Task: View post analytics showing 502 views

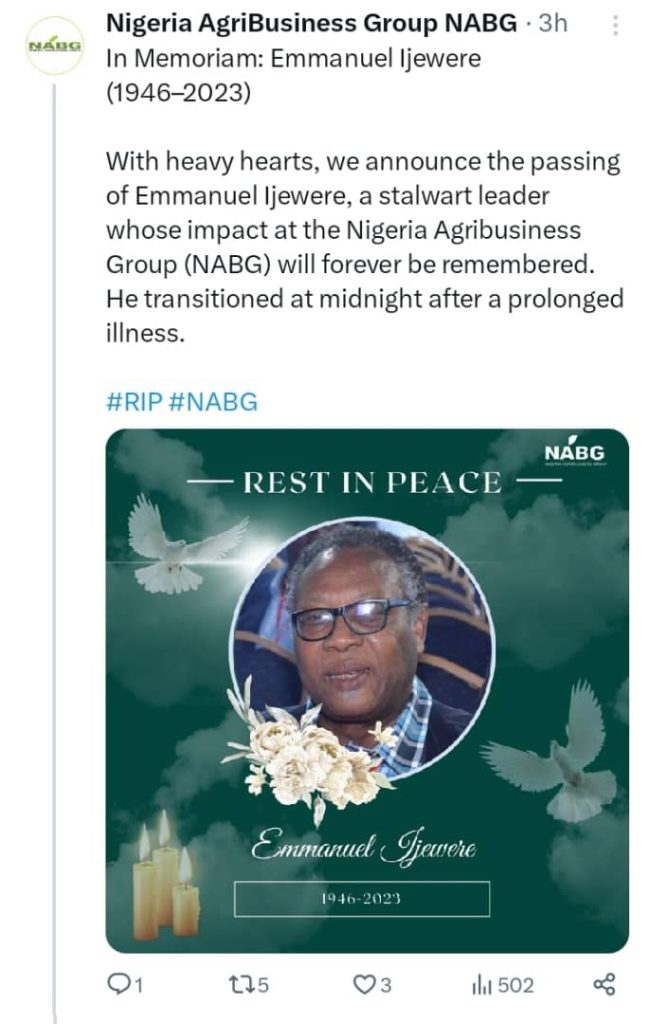Action: click(x=502, y=984)
